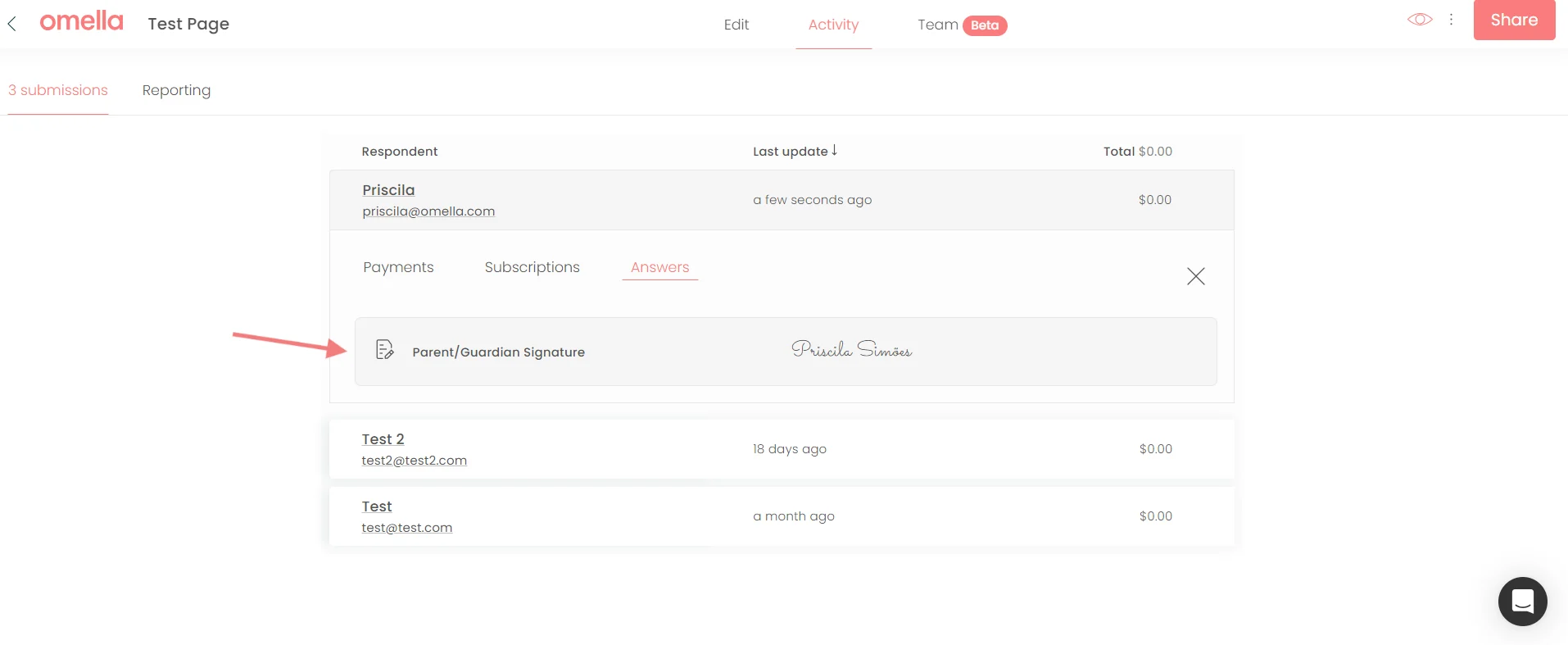Image resolution: width=1568 pixels, height=645 pixels.
Task: Show the Payments tab for Priscila
Action: point(398,267)
